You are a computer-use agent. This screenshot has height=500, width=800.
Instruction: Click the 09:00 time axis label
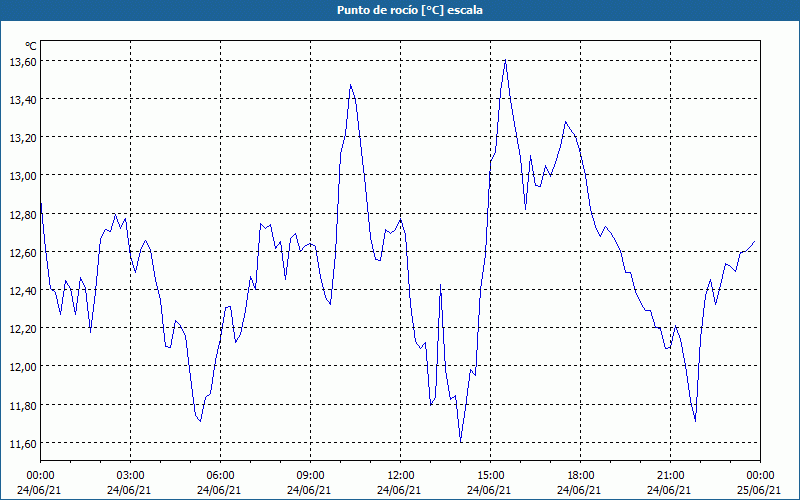click(310, 476)
